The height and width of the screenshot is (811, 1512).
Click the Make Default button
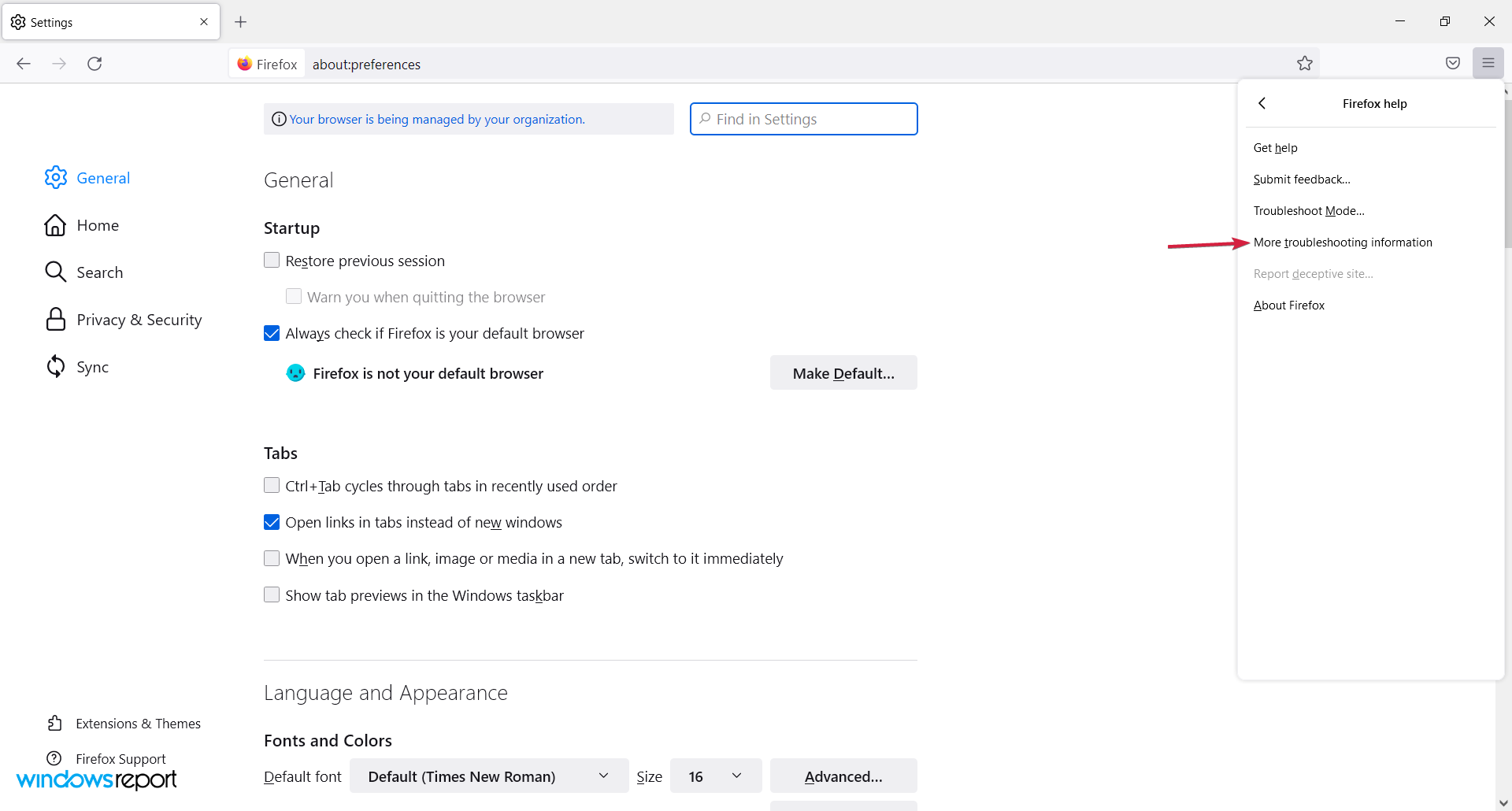(x=843, y=373)
